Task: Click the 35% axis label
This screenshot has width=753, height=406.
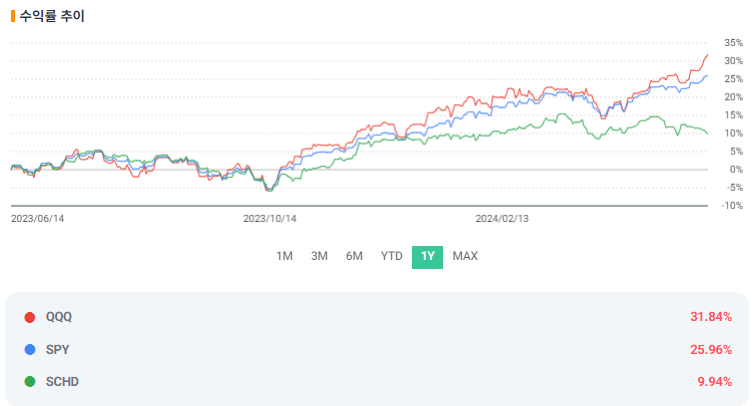Action: point(733,43)
